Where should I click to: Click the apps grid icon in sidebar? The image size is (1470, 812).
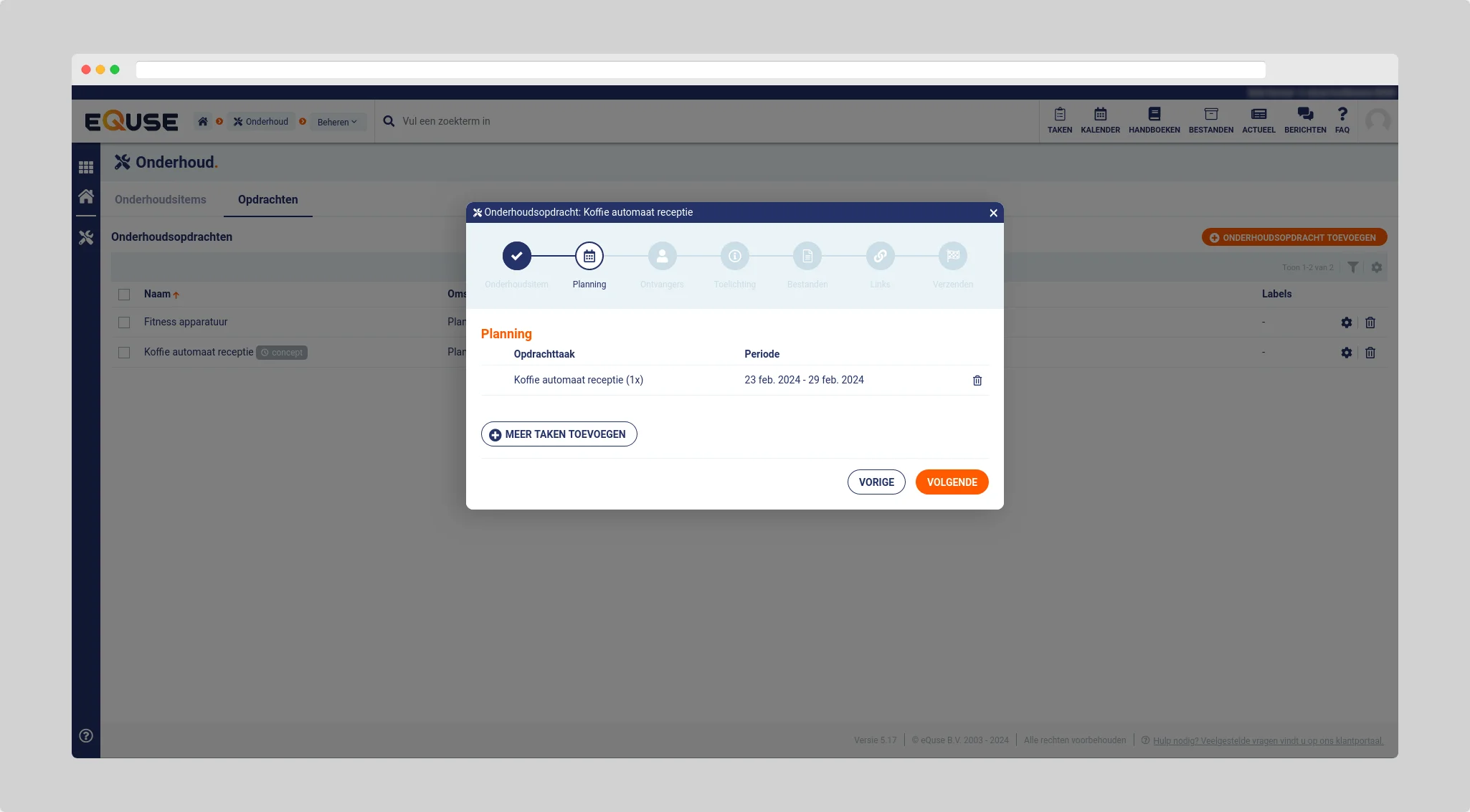[x=86, y=167]
